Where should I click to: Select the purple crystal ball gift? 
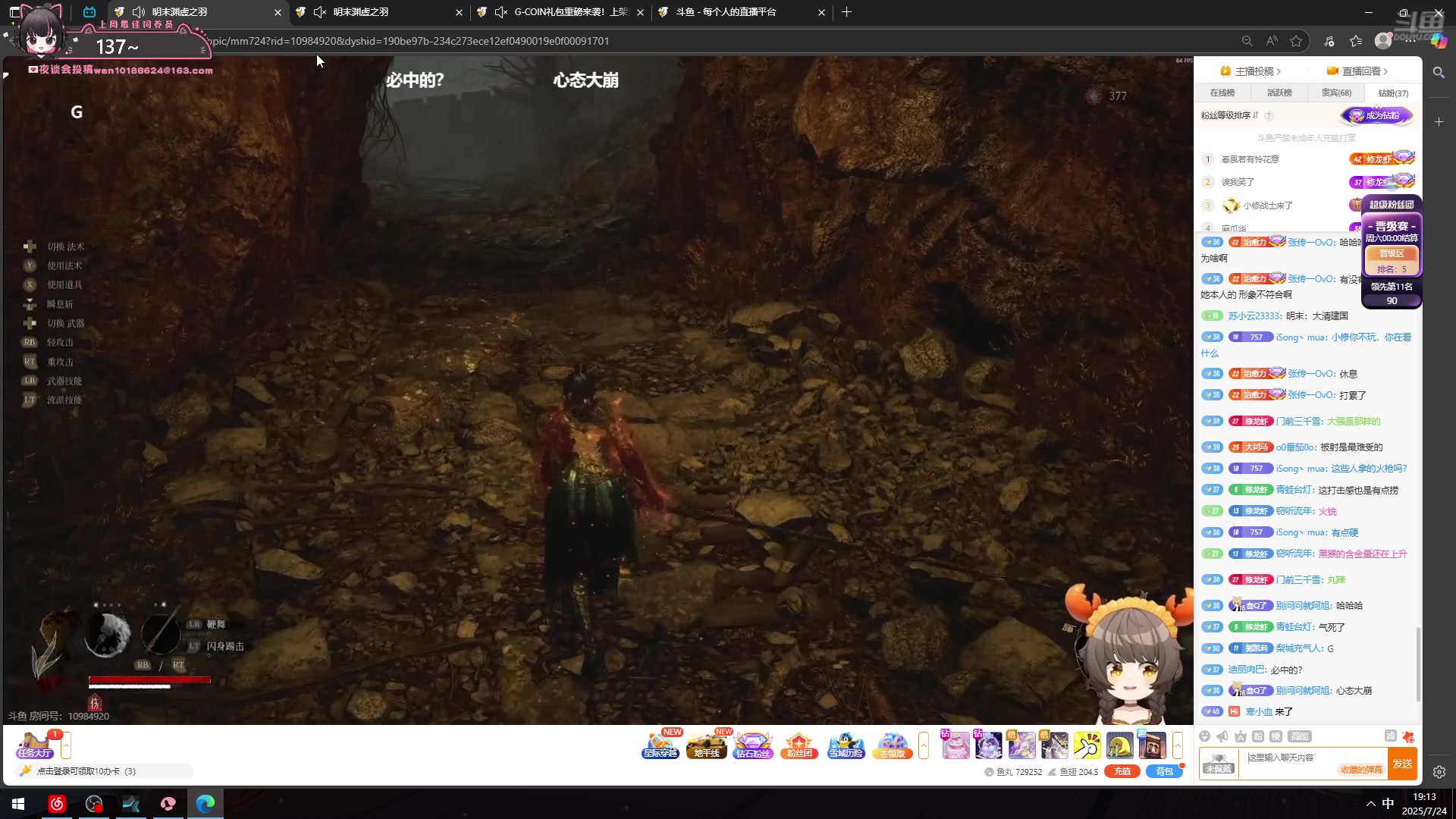(988, 745)
